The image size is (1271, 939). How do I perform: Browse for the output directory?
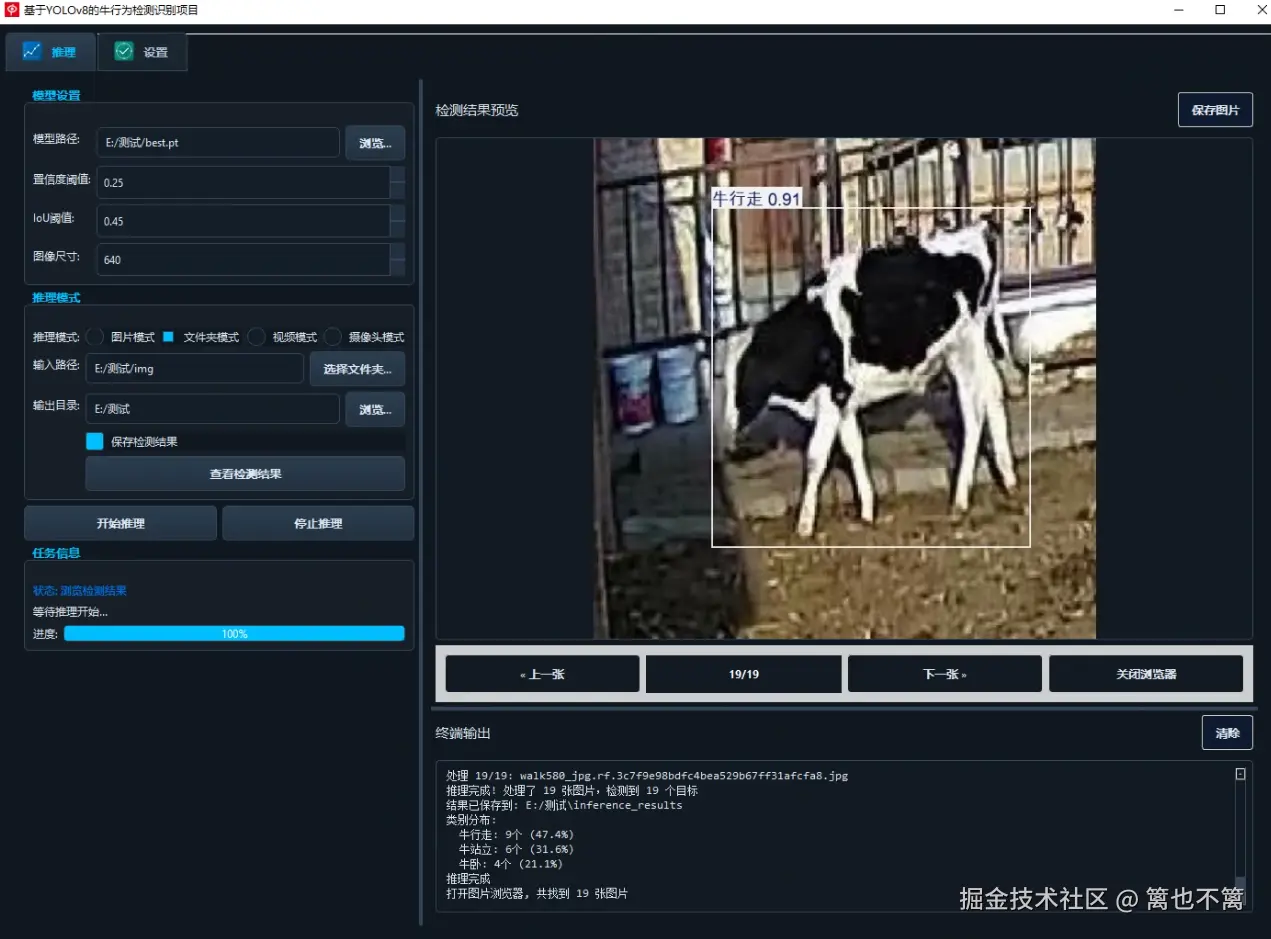pyautogui.click(x=375, y=409)
